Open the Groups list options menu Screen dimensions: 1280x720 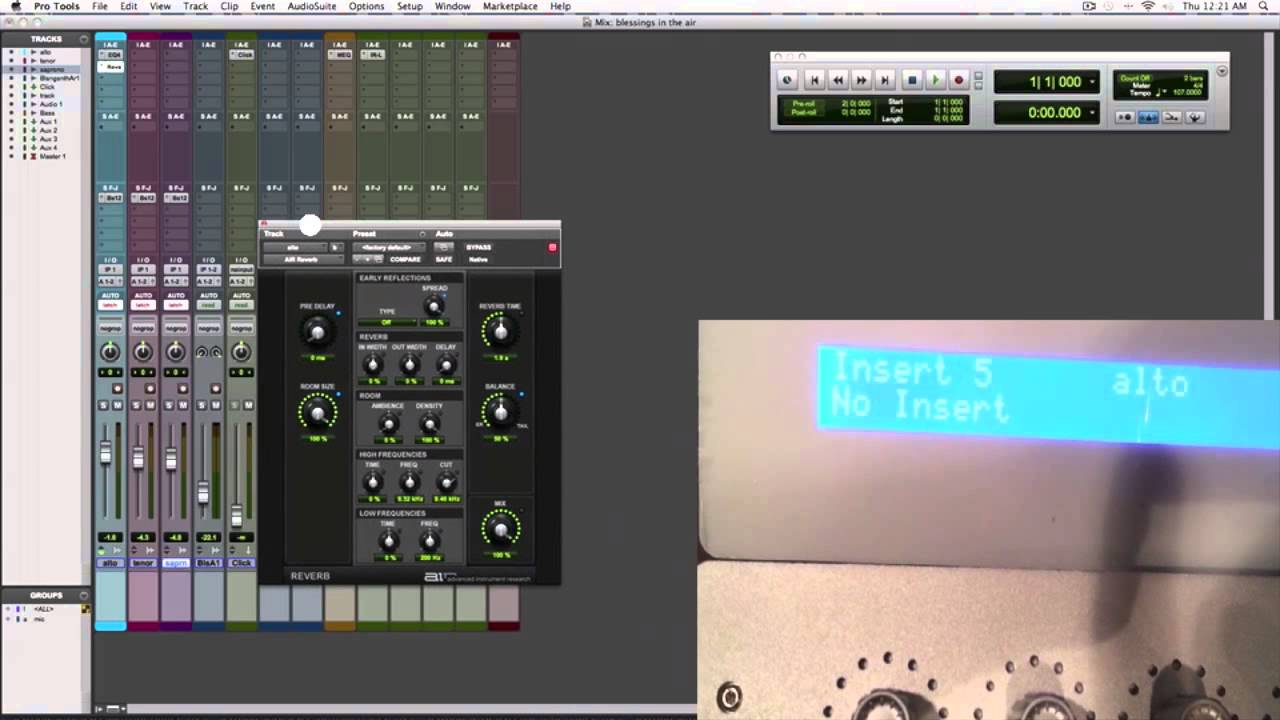point(83,595)
